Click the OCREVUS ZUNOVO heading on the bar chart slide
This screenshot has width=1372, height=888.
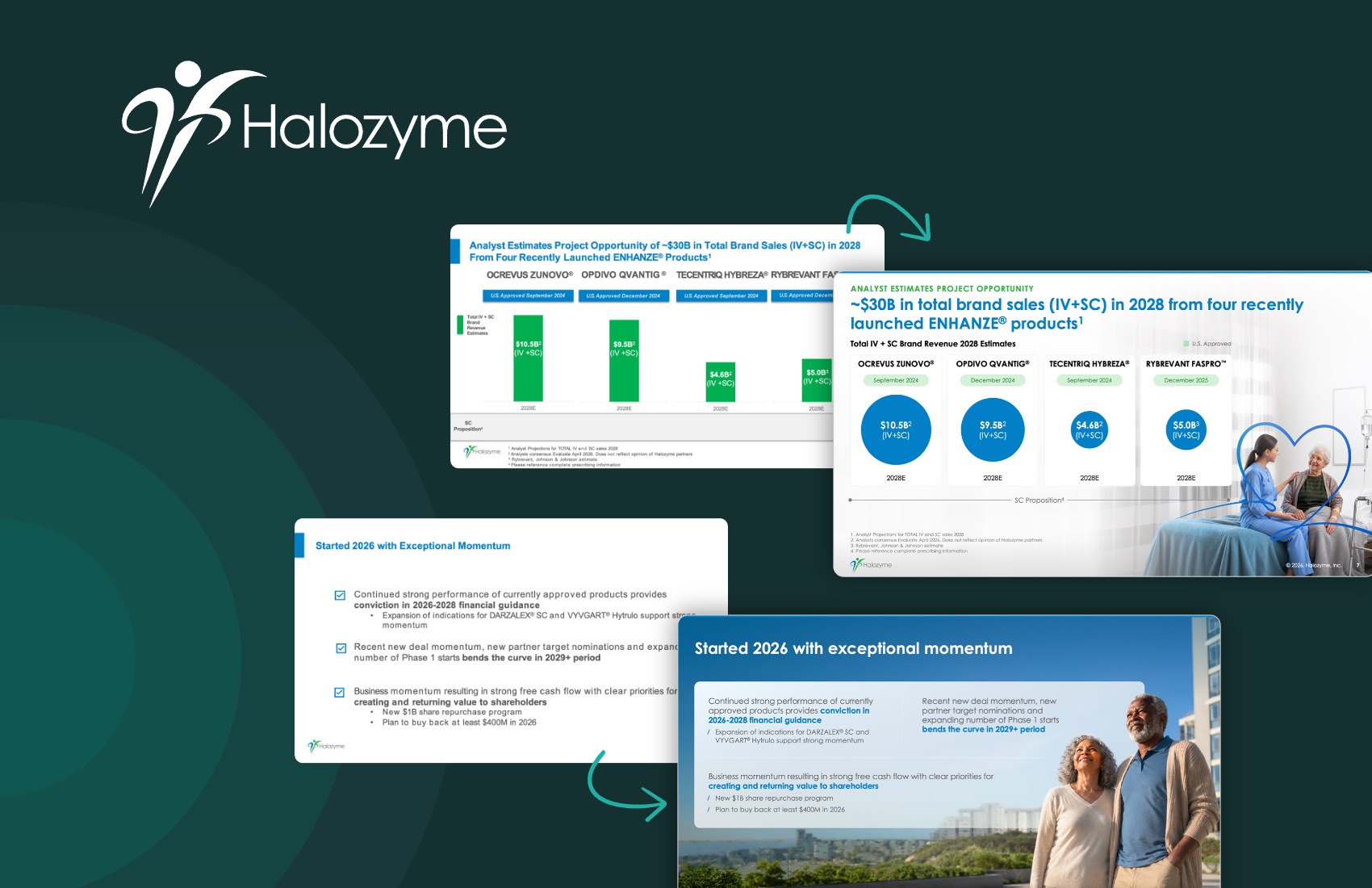[529, 275]
